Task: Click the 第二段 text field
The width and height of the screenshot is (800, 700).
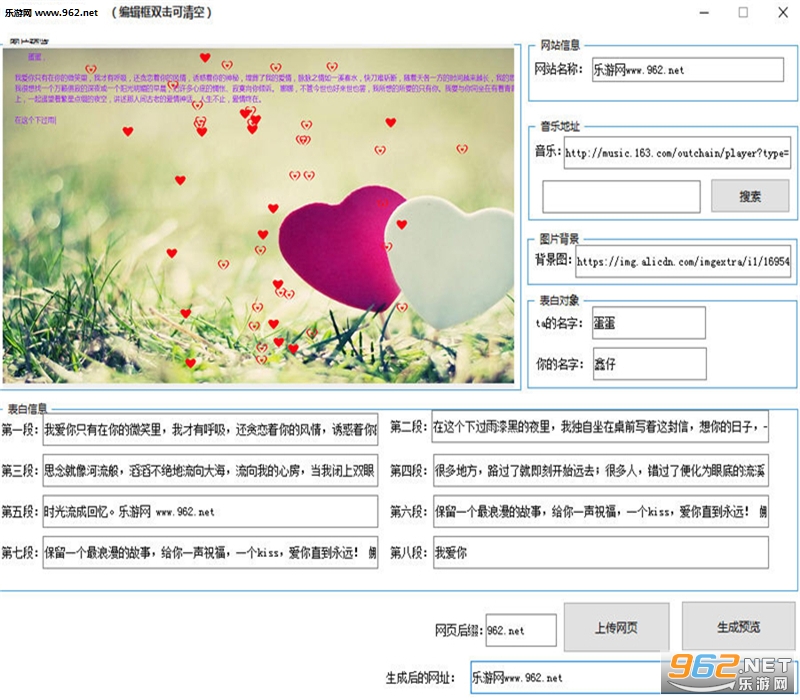Action: [x=600, y=427]
